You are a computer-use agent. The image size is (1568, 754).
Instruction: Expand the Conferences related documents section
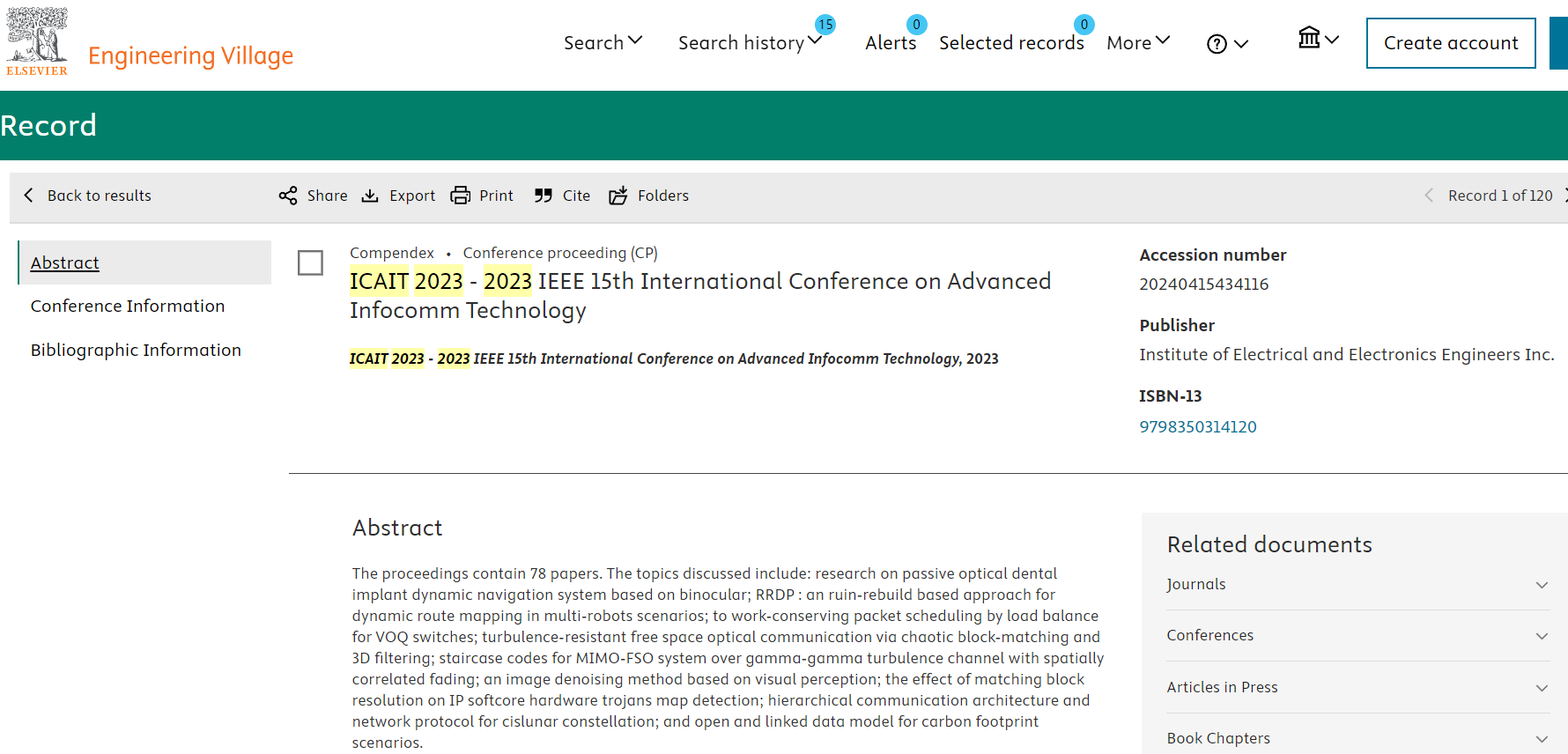[1542, 636]
